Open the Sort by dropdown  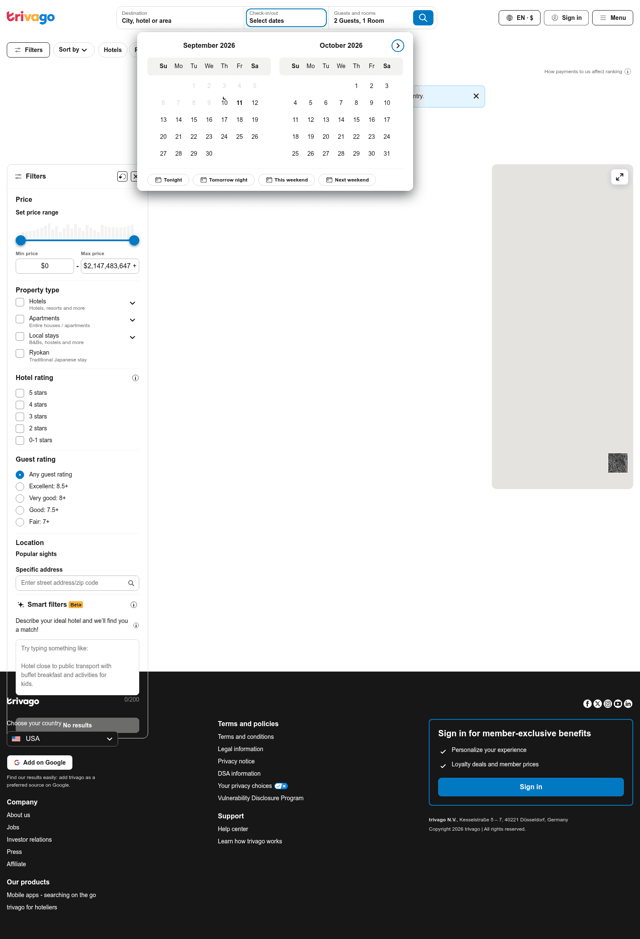73,50
